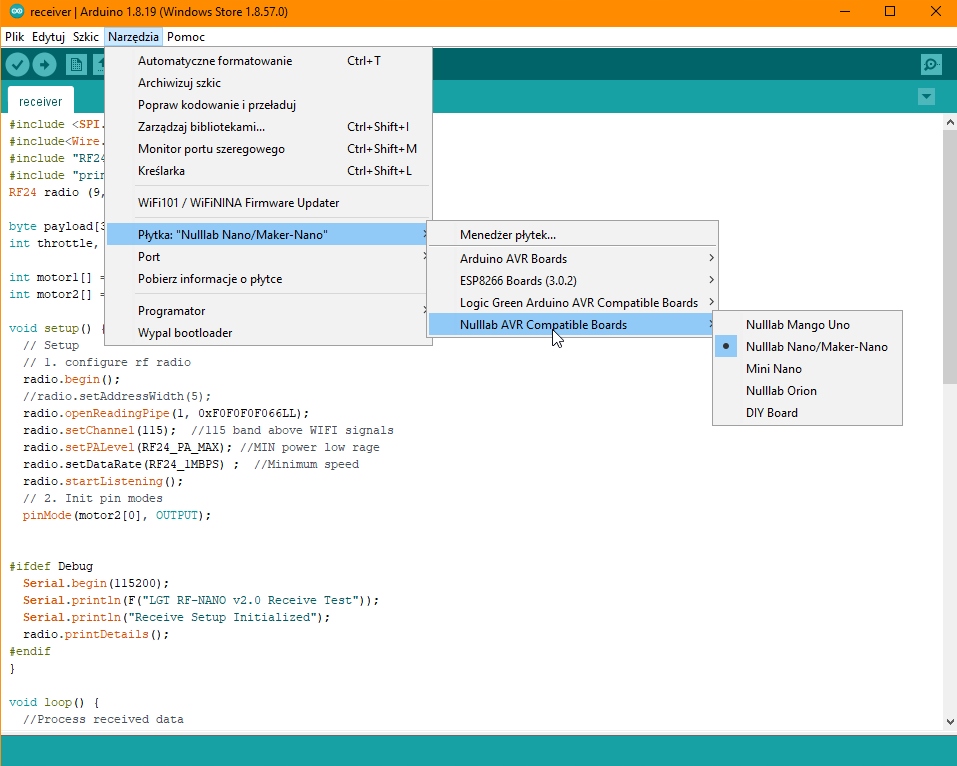Click Wypal bootloader menu entry
This screenshot has height=766, width=957.
tap(185, 333)
